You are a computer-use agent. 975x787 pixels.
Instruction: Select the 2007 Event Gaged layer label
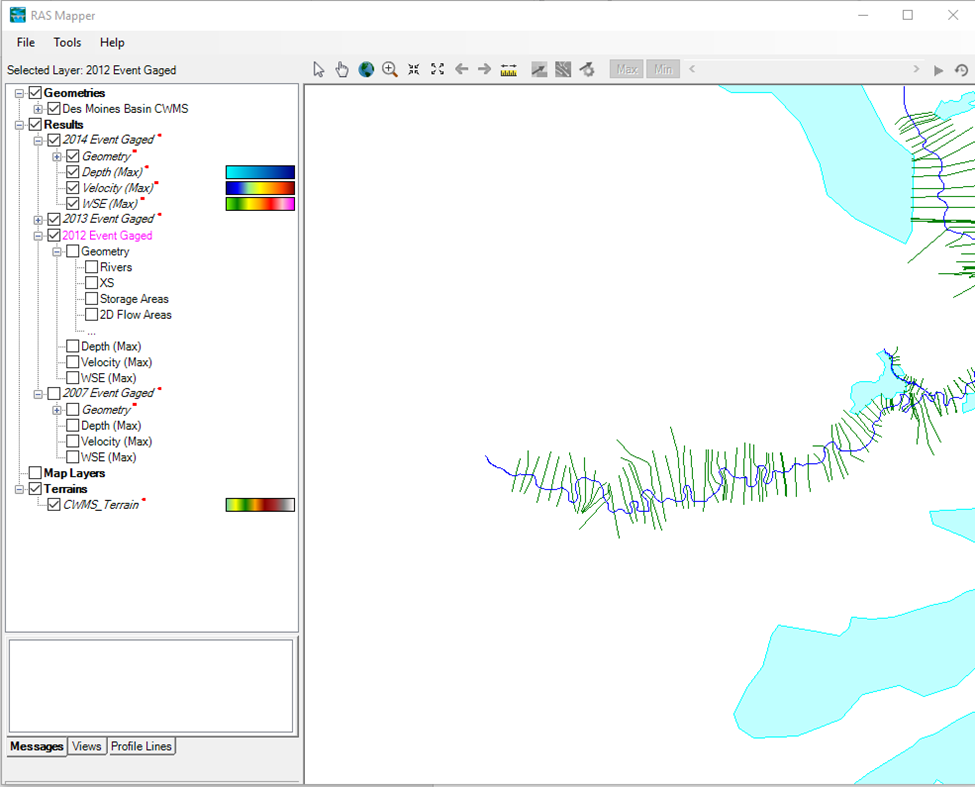tap(108, 393)
